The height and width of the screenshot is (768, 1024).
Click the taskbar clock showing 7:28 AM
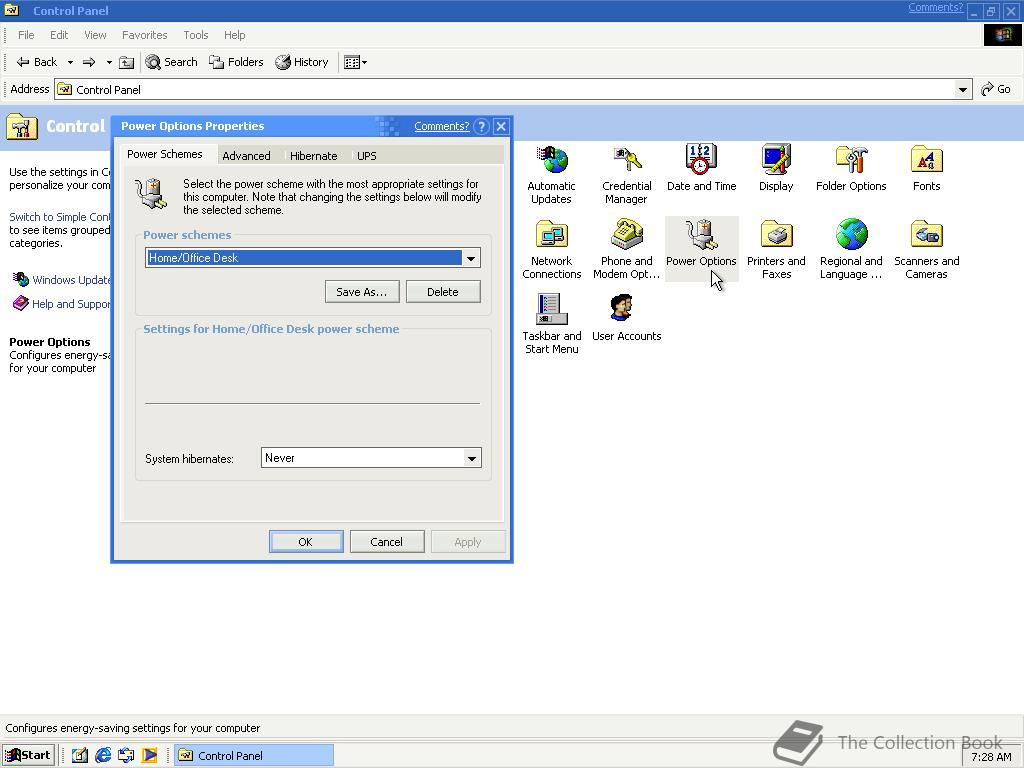tap(991, 758)
